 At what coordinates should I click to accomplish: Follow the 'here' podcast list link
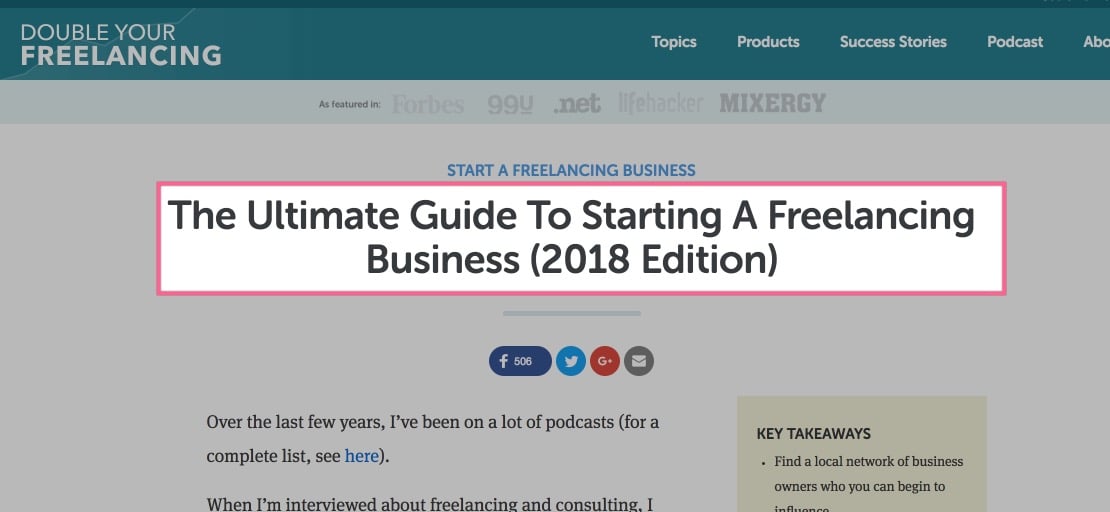[x=362, y=456]
